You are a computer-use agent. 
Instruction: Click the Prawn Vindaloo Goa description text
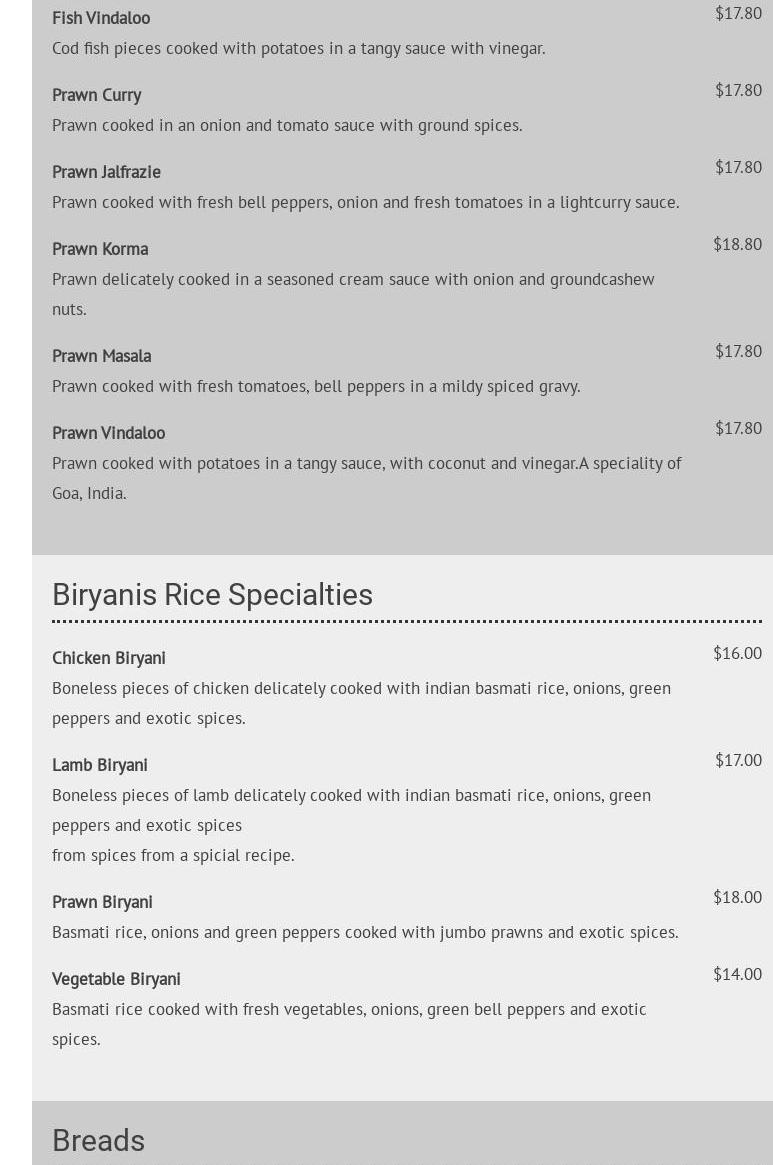366,478
